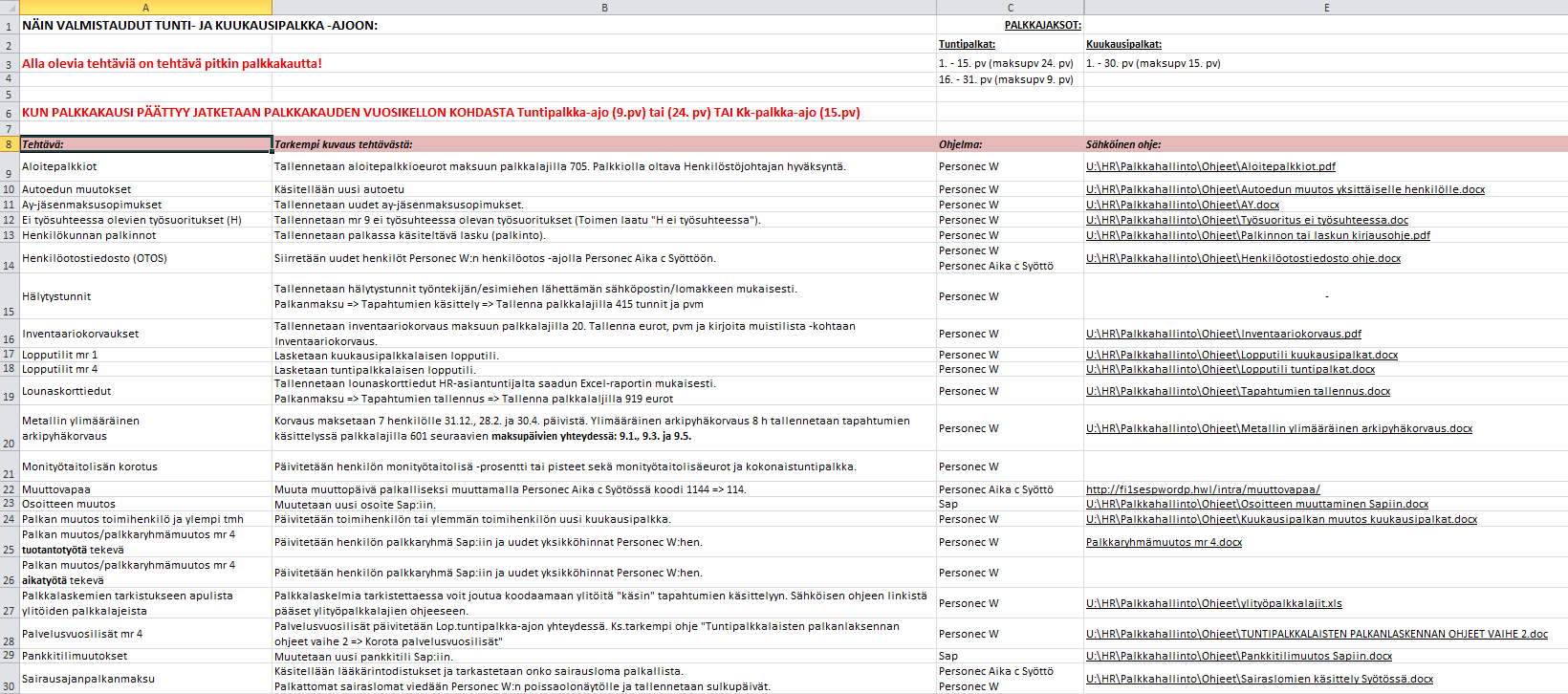Select row 20 header
Screen dimensions: 1568x694
click(x=9, y=428)
